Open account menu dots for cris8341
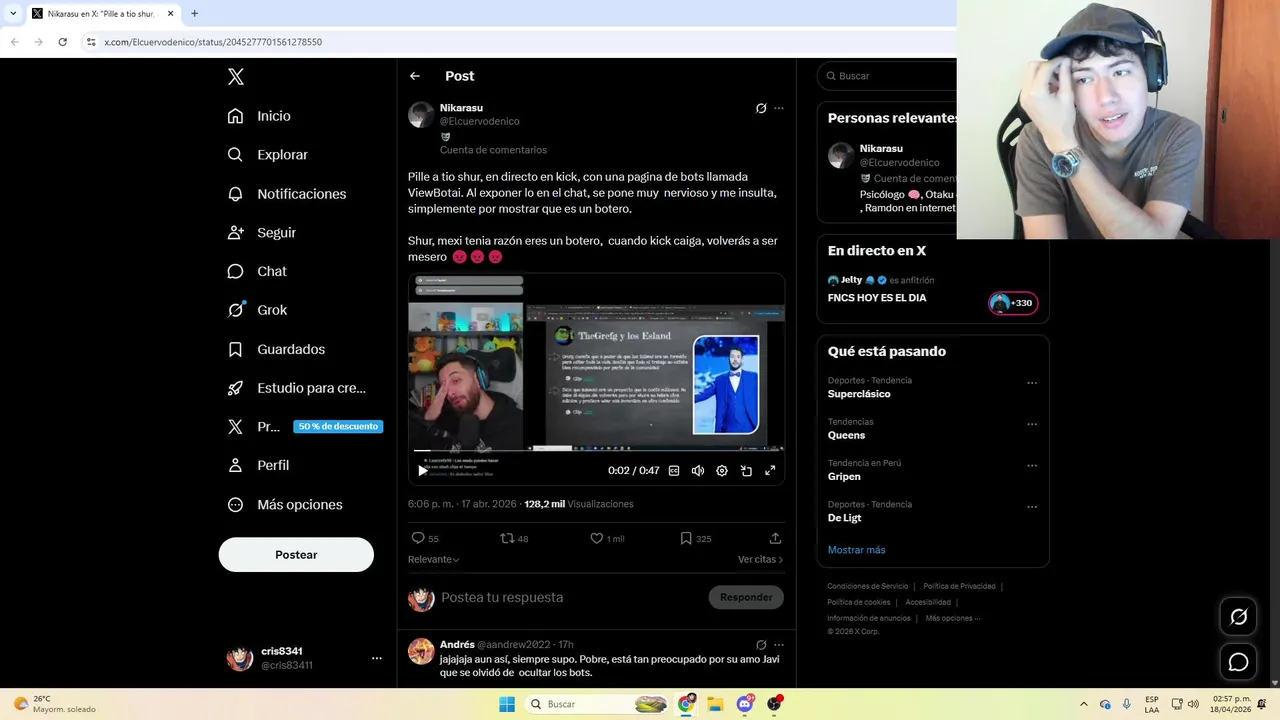Image resolution: width=1280 pixels, height=720 pixels. pos(377,658)
